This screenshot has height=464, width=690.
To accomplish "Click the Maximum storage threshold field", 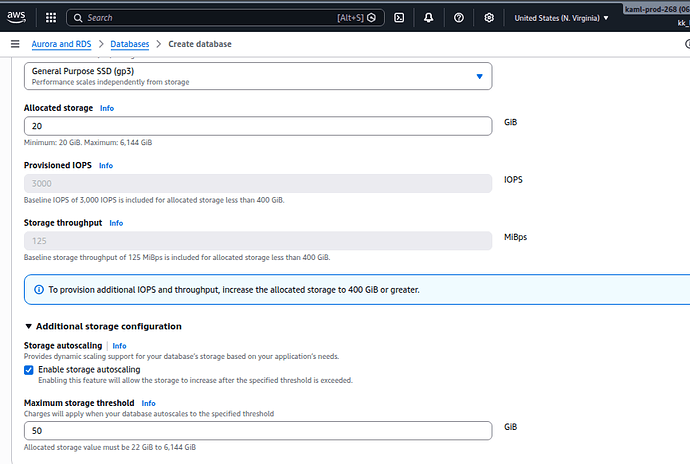I will click(x=257, y=430).
